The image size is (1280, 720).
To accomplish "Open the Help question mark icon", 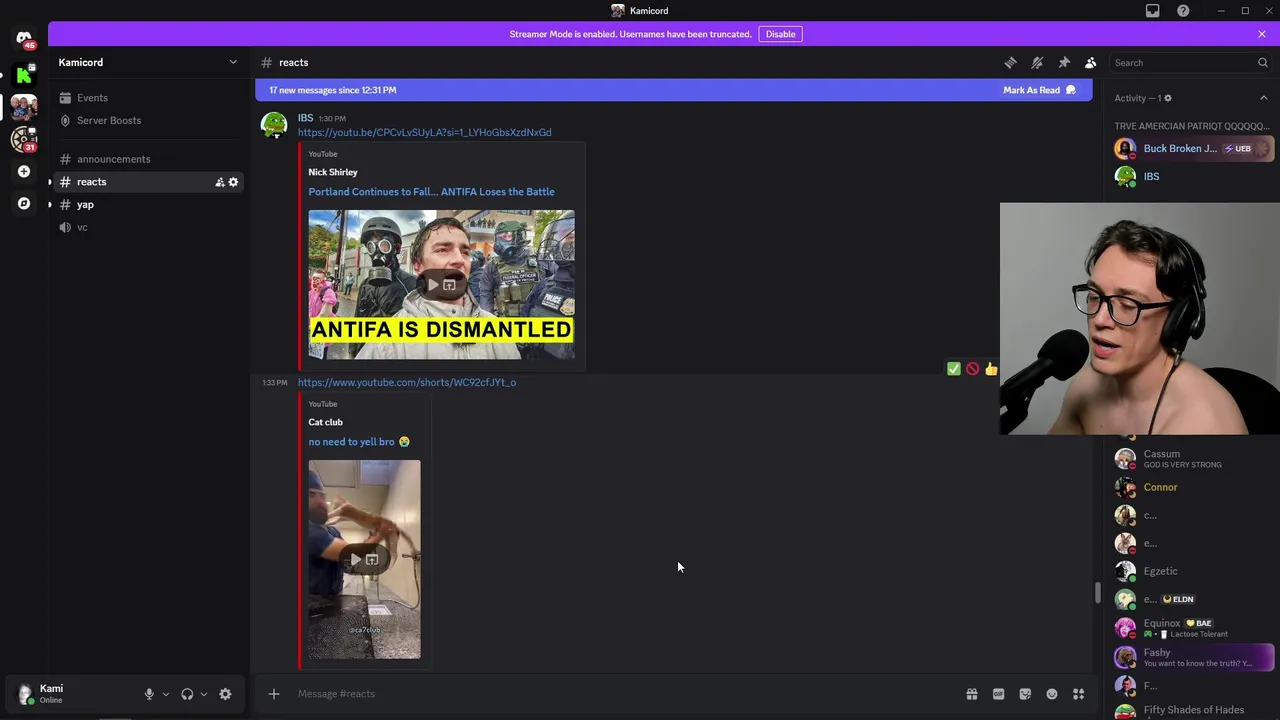I will (x=1183, y=11).
